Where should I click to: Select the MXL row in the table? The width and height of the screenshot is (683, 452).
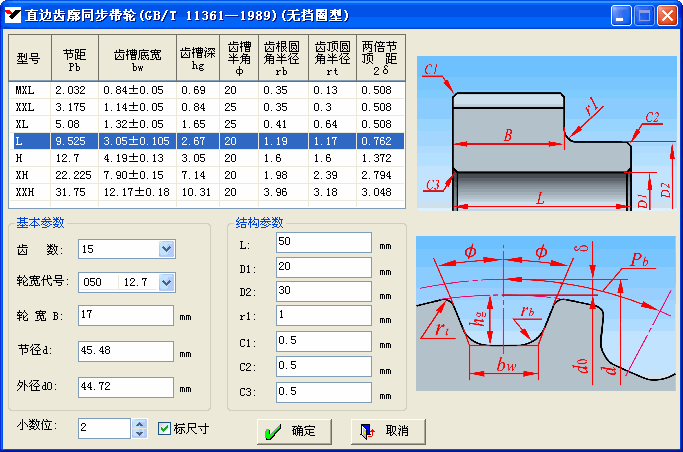207,90
